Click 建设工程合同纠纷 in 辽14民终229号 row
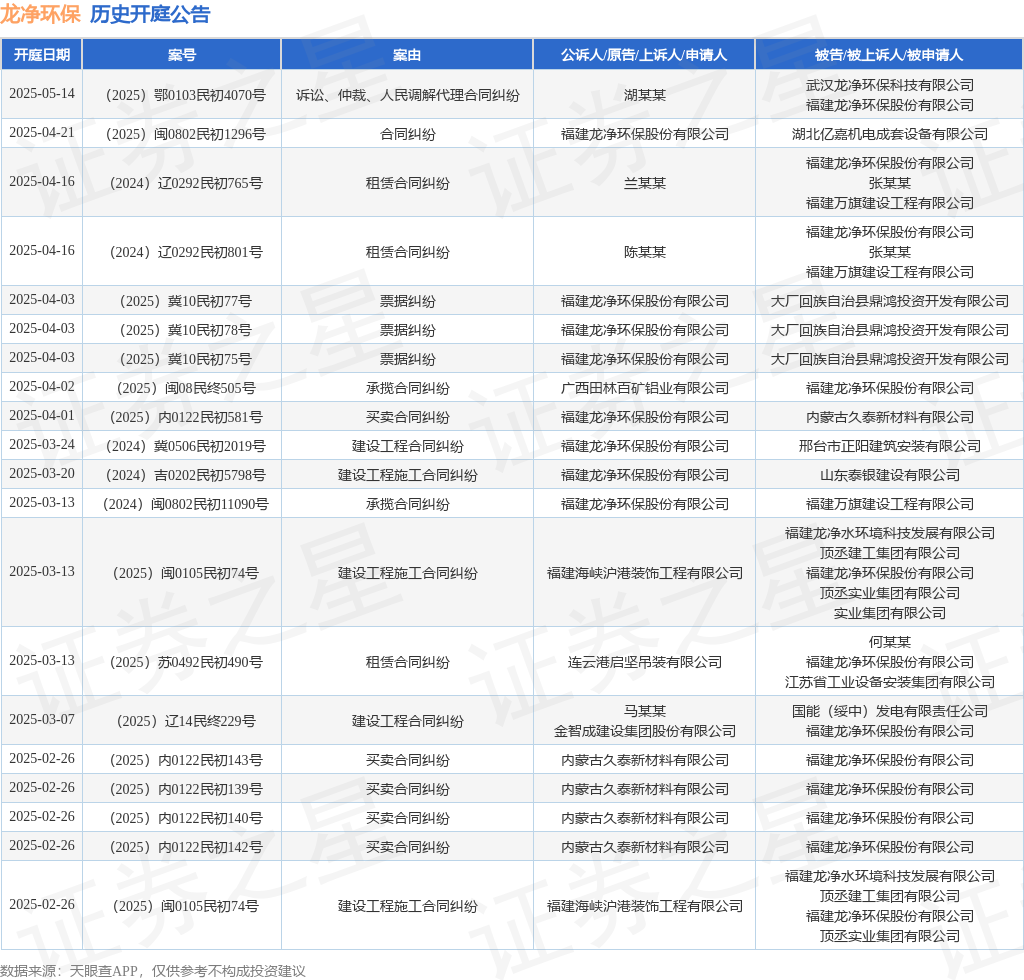The width and height of the screenshot is (1024, 980). [x=408, y=721]
